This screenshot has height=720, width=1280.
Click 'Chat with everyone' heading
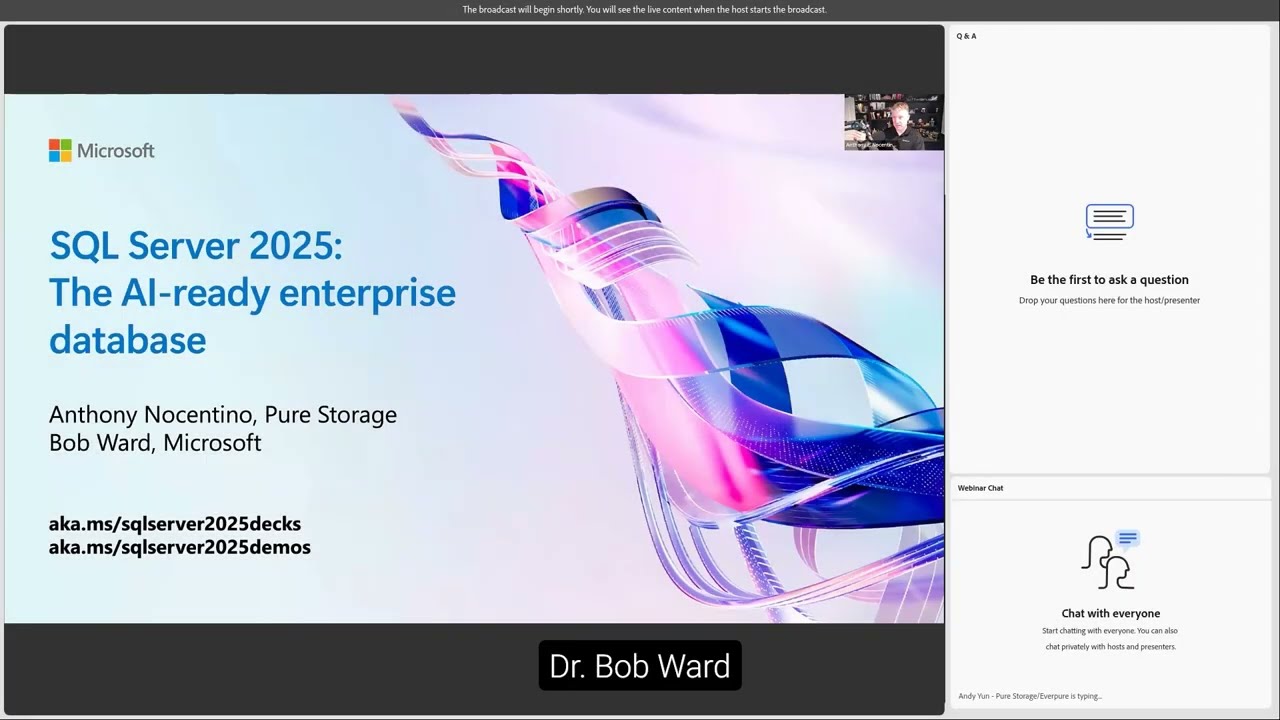coord(1111,613)
